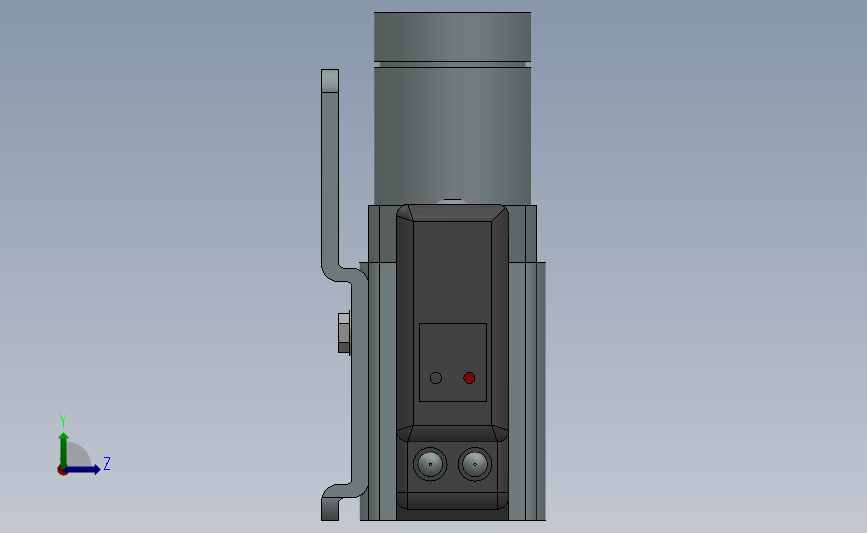Click the red origin ball of the triad

(x=62, y=471)
